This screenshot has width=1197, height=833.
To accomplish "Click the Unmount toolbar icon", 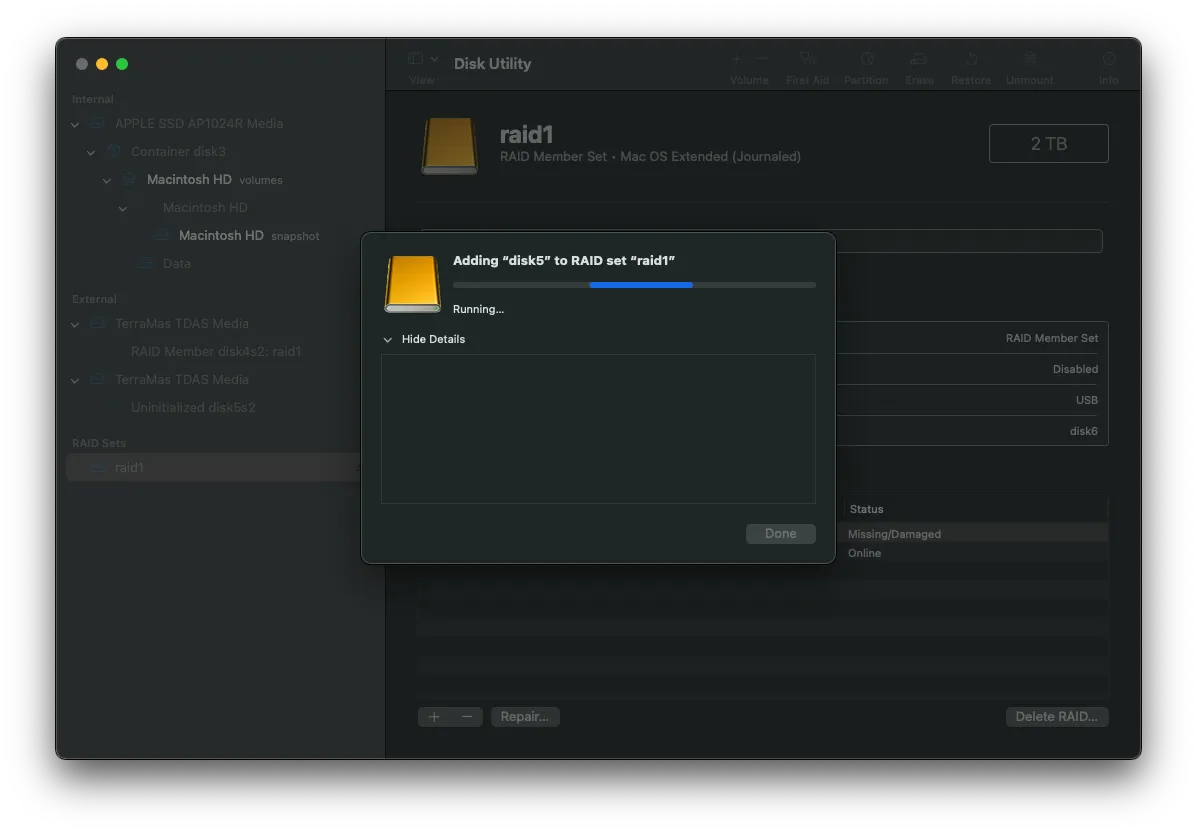I will 1029,60.
